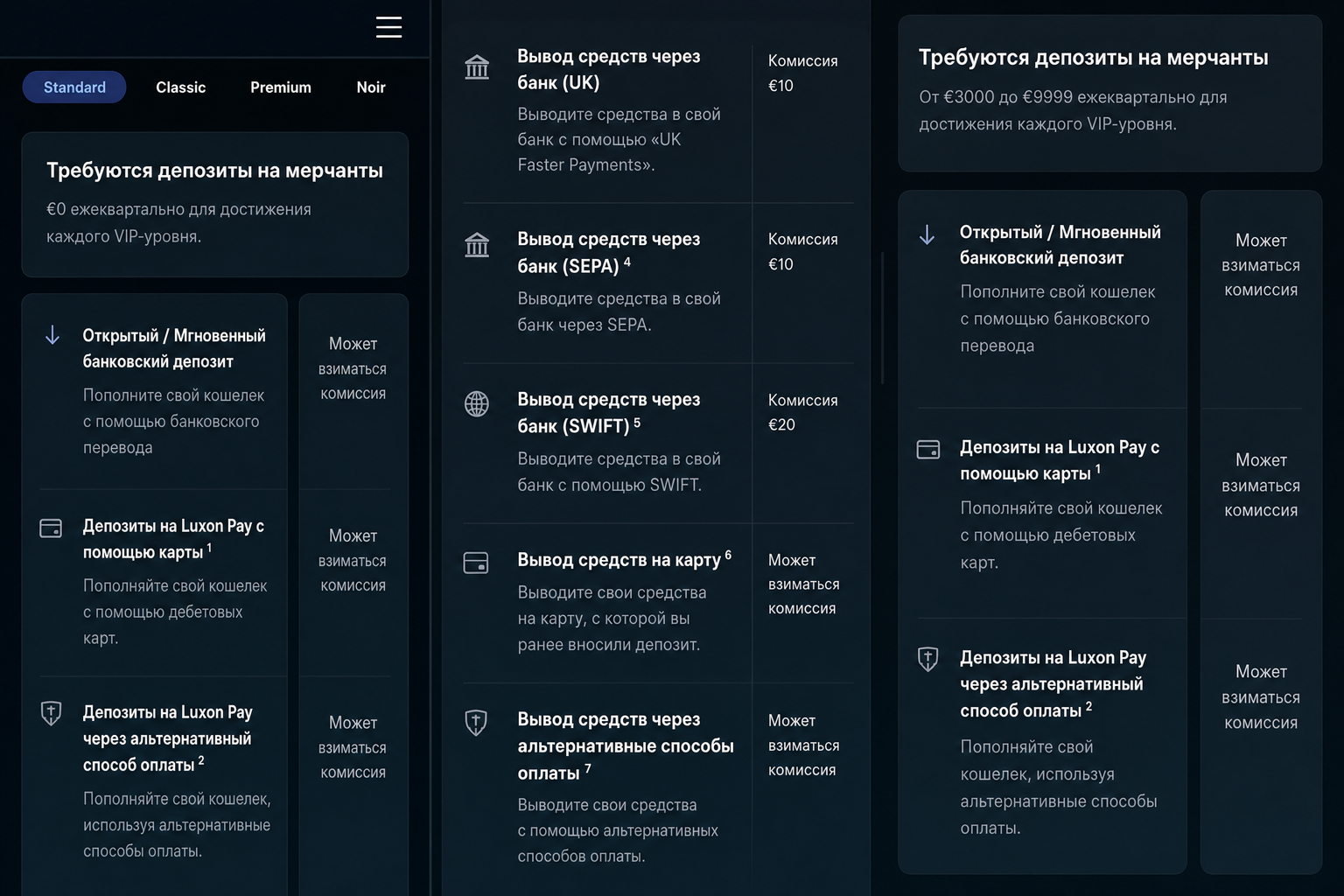Click shield icon beside alternative withdrawal methods

(x=476, y=723)
